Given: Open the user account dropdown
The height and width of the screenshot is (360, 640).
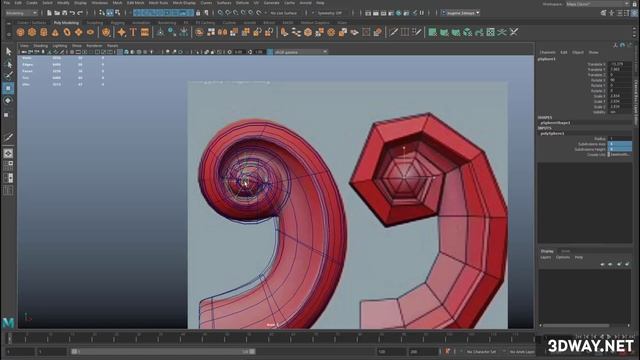Looking at the screenshot, I should point(460,13).
